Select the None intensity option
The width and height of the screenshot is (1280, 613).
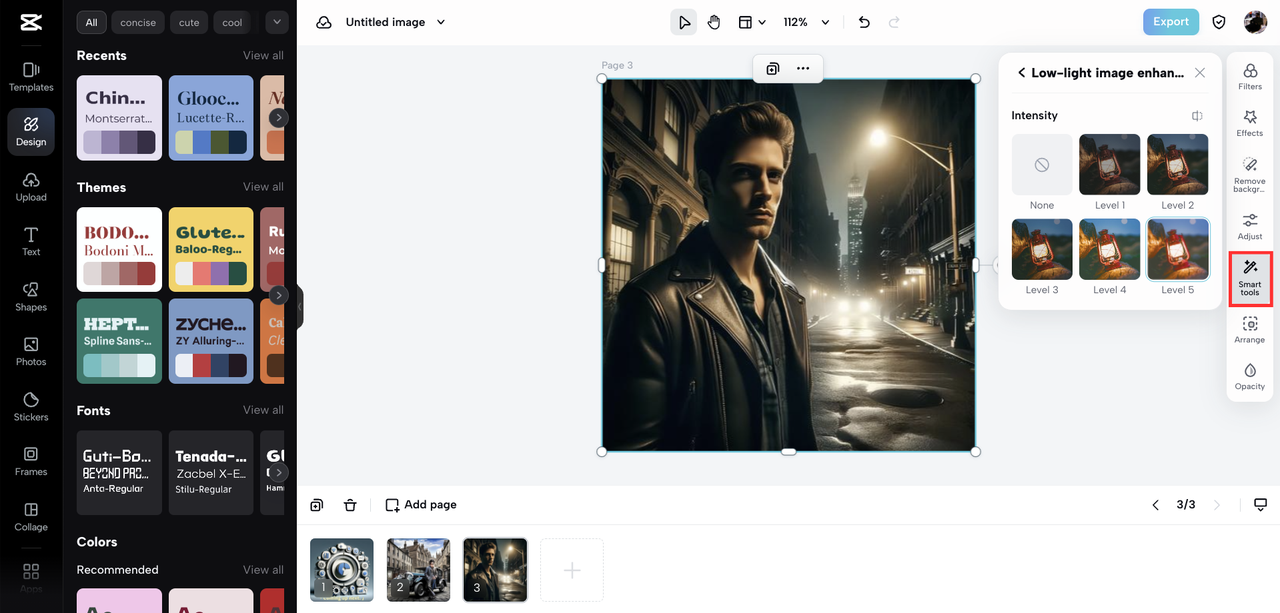tap(1041, 165)
